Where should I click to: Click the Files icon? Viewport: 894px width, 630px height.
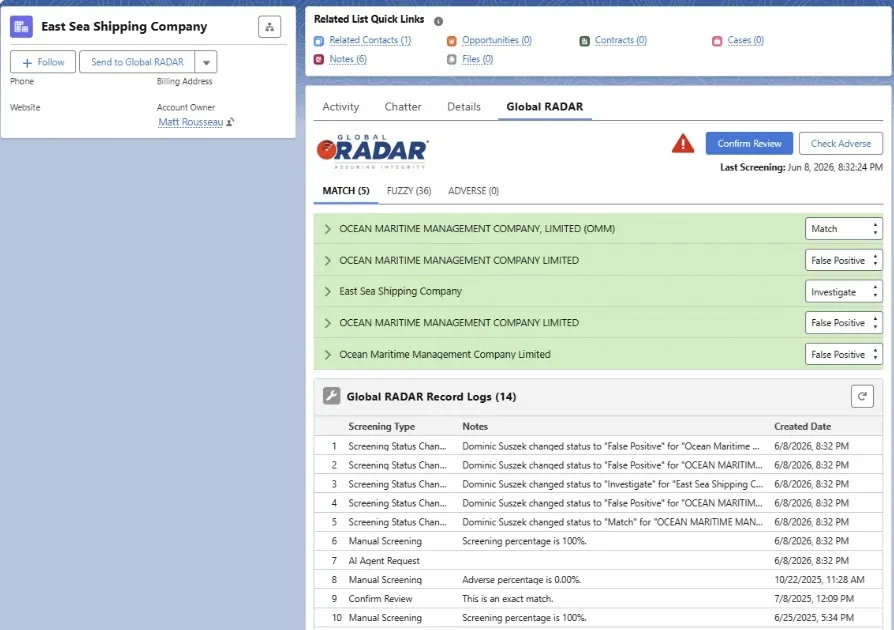(452, 59)
